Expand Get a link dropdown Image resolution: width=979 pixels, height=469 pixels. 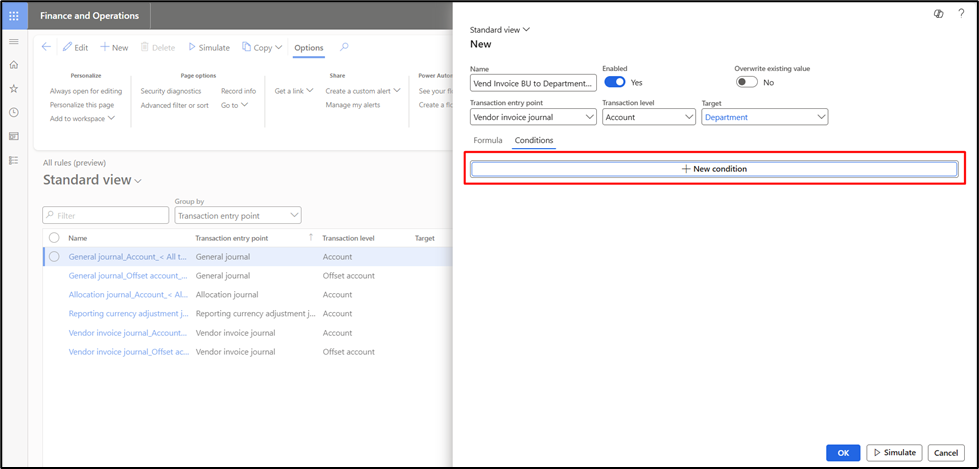coord(294,91)
